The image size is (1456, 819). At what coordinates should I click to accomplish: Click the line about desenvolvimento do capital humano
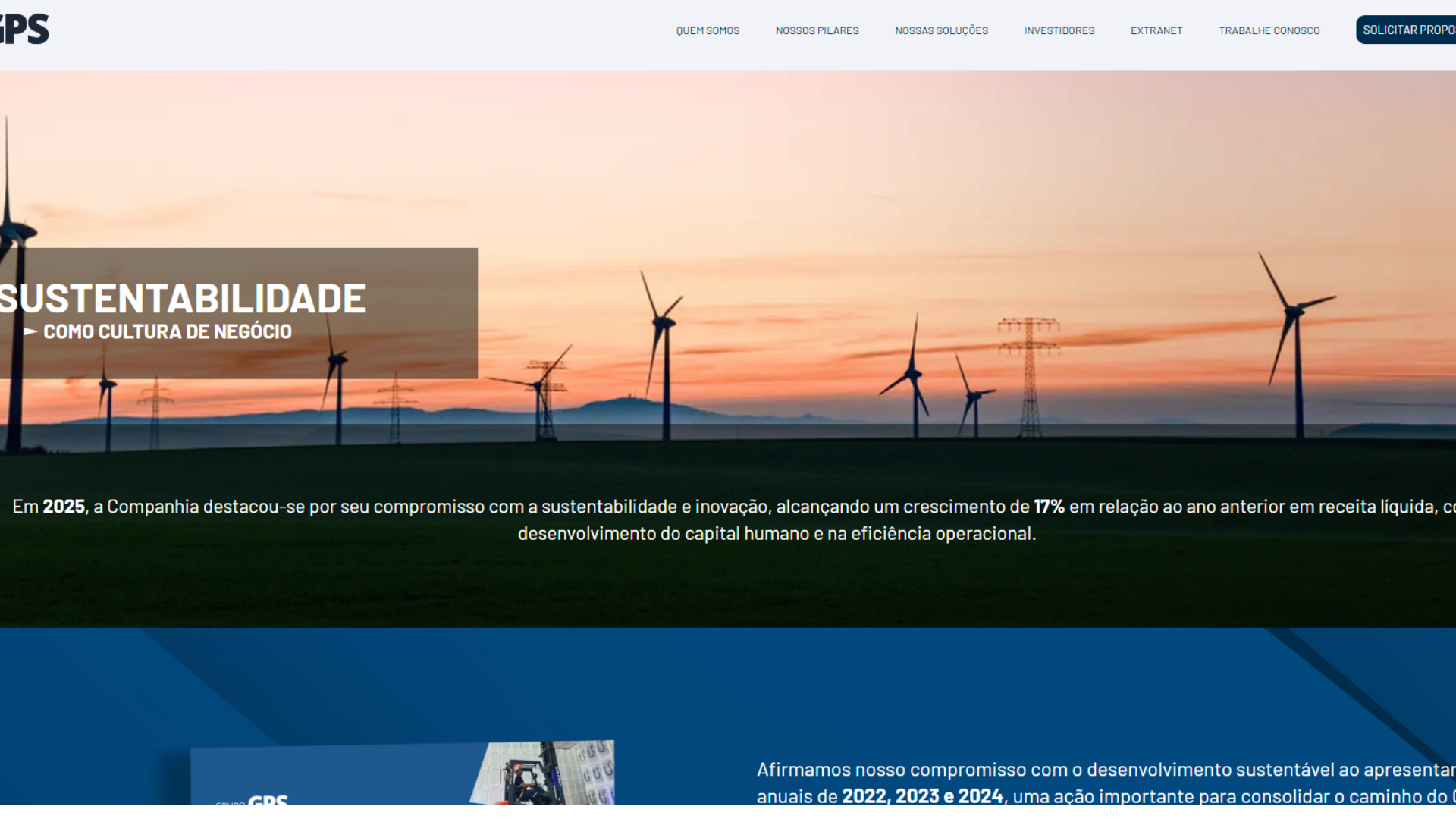point(777,534)
